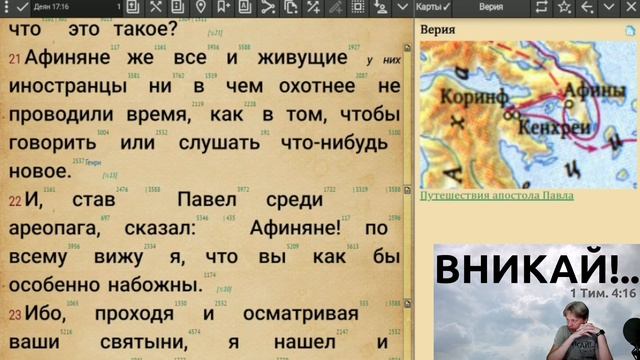Select the crossed tools icon
Viewport: 640px width, 360px height.
pos(156,7)
